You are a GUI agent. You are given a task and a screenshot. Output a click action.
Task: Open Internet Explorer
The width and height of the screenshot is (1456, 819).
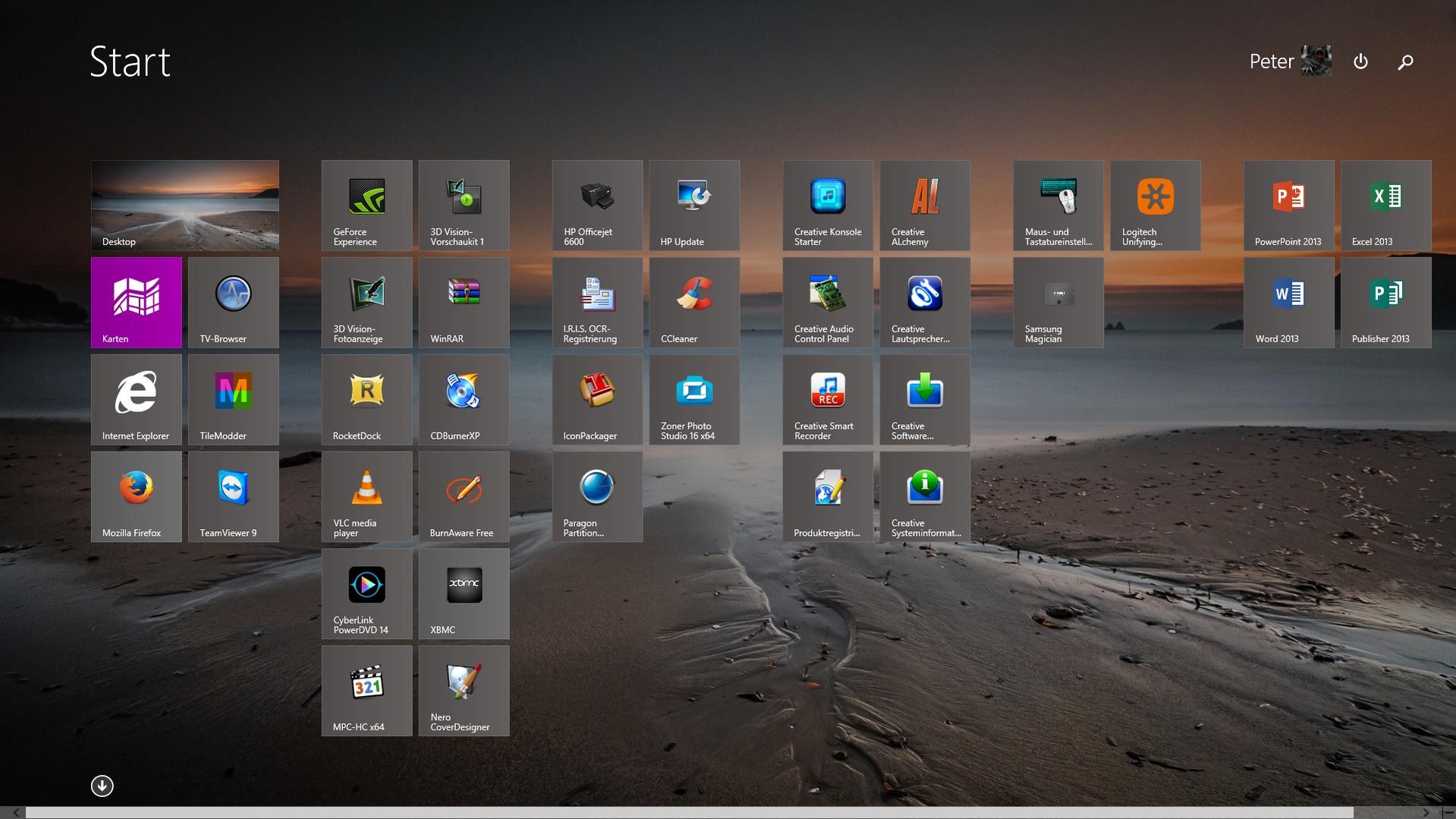coord(137,399)
